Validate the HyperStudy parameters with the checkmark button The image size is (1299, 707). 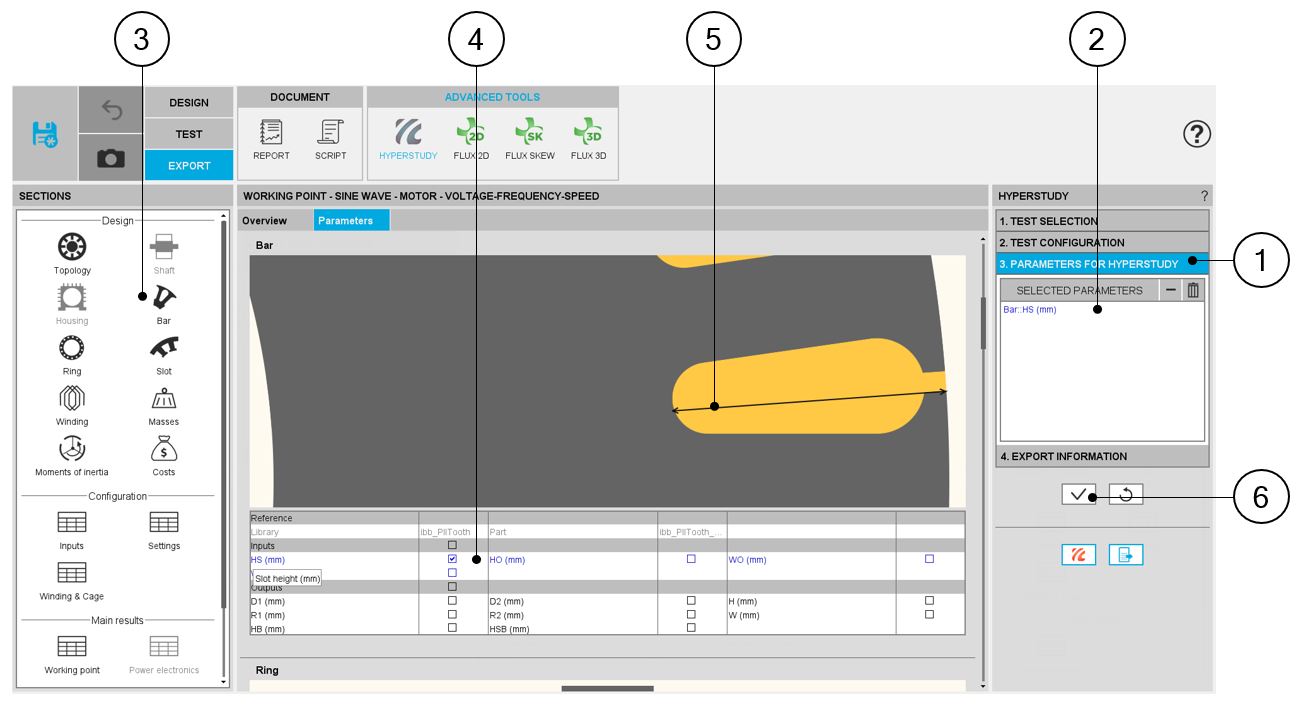[1078, 494]
